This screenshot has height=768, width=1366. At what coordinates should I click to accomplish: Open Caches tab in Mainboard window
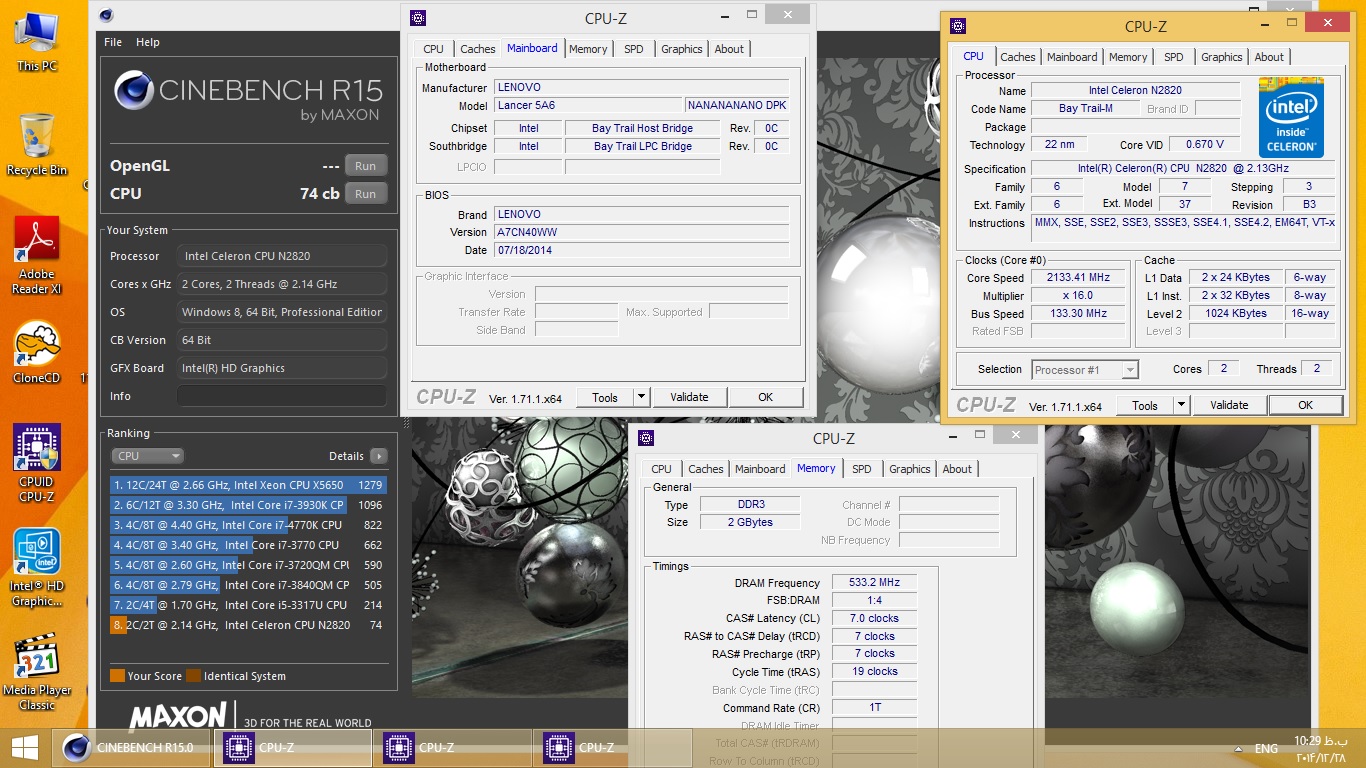(x=478, y=49)
